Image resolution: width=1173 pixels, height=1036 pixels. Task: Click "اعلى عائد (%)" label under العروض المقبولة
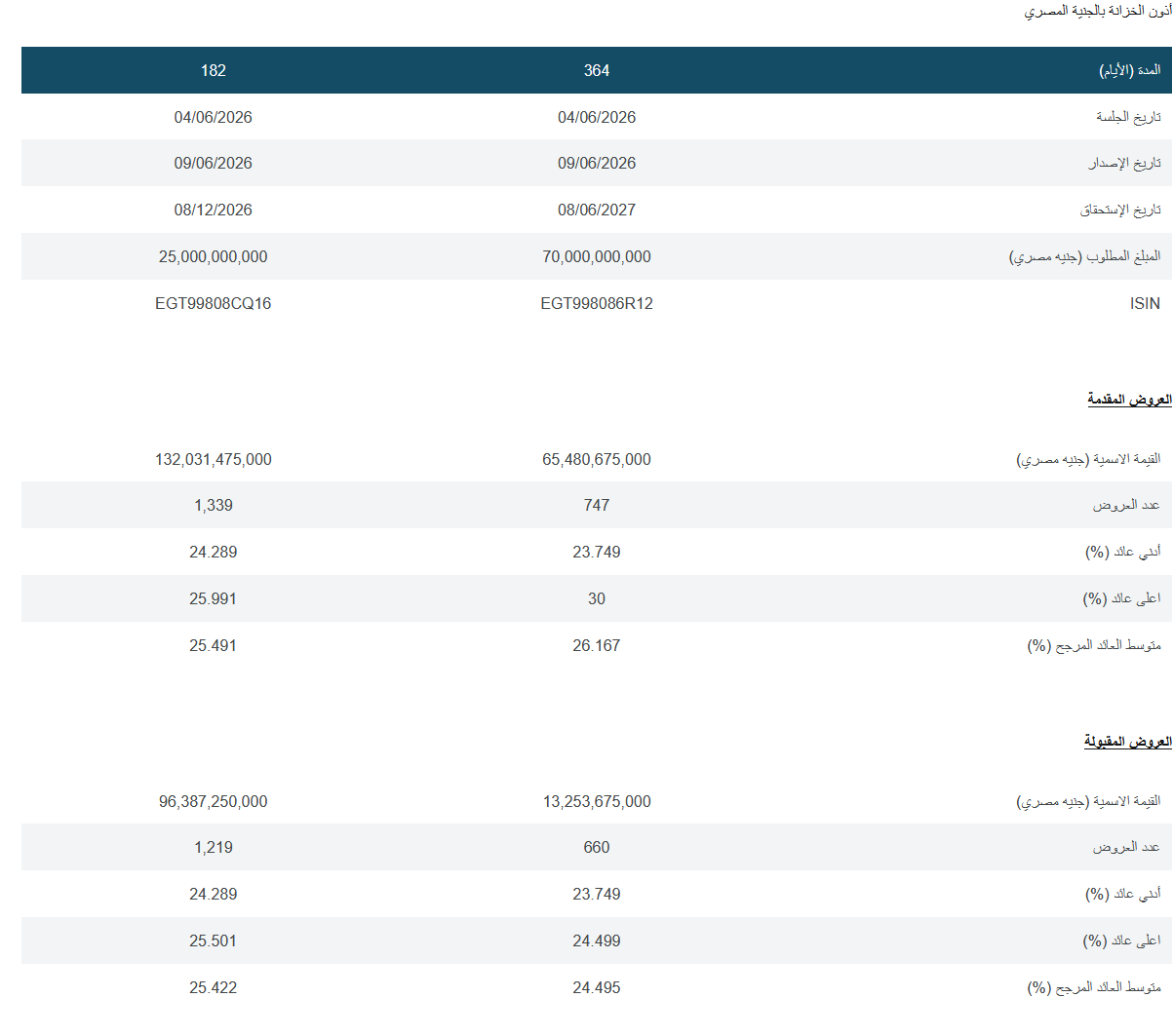point(1121,940)
